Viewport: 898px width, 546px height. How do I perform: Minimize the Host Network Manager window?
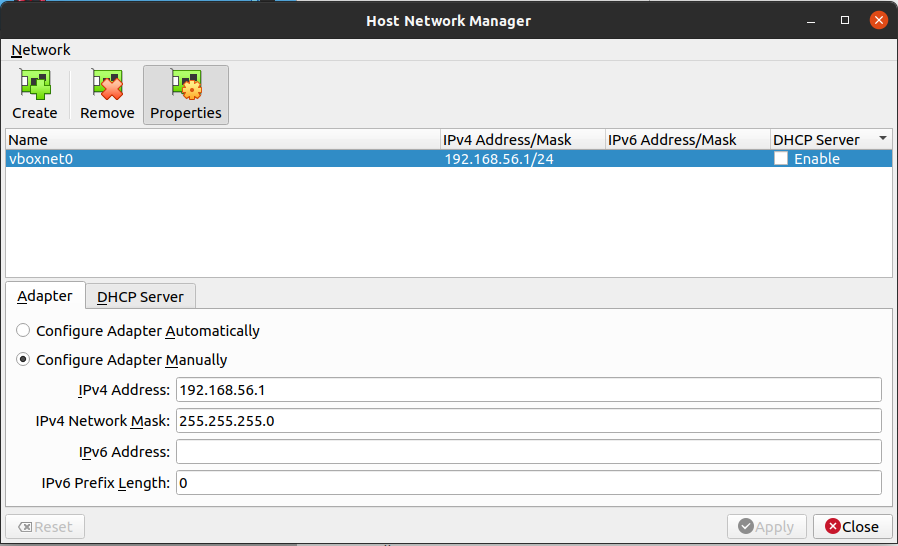813,20
